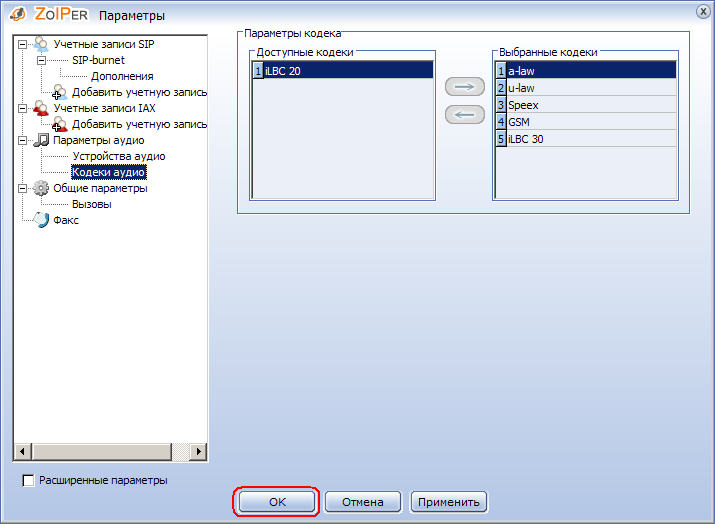Open the Устройства аудио tree item
The width and height of the screenshot is (715, 524).
[118, 156]
